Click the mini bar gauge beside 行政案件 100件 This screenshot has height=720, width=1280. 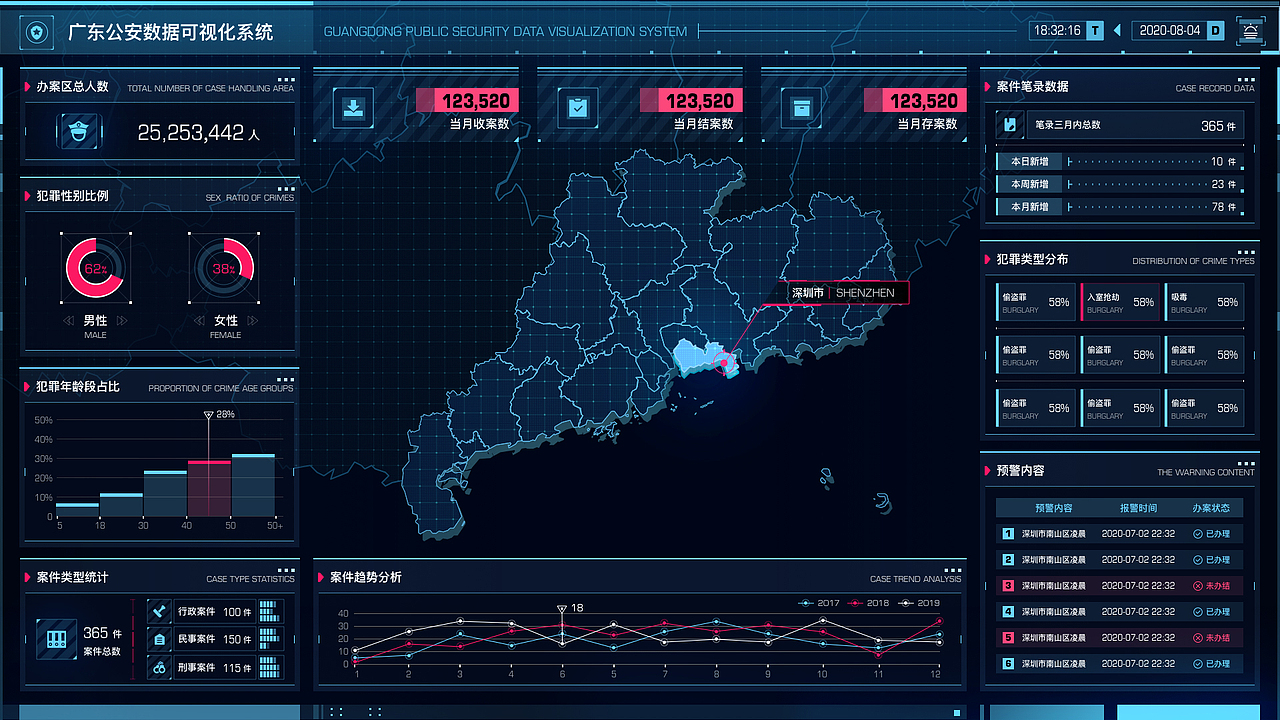point(271,612)
